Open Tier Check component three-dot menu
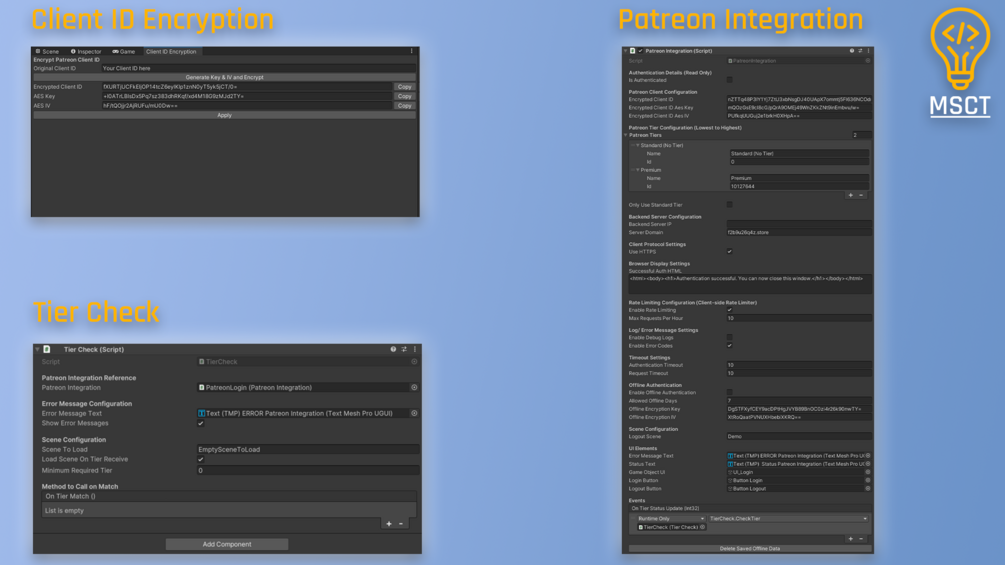The image size is (1005, 565). (x=415, y=349)
